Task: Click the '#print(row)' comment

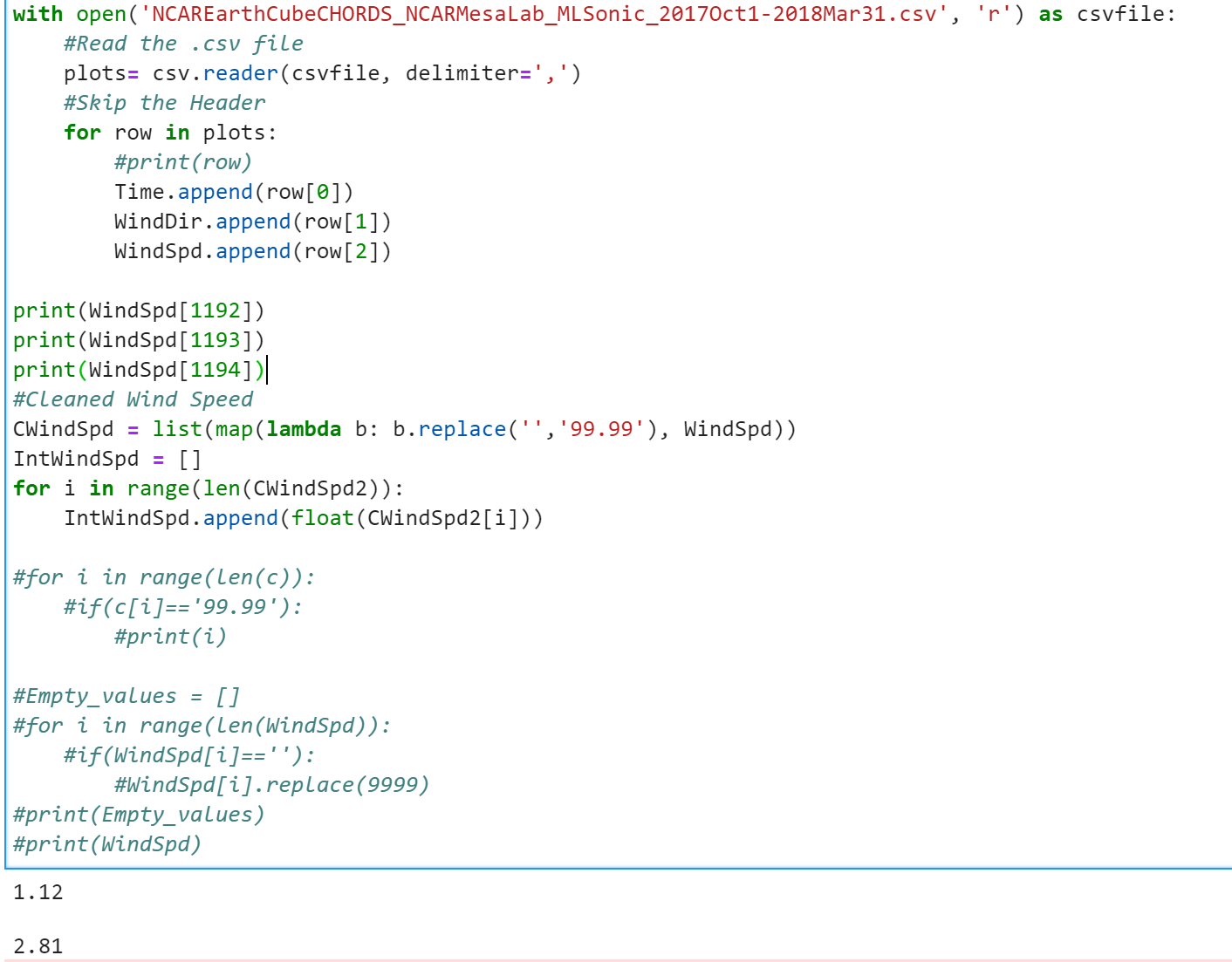Action: click(183, 162)
